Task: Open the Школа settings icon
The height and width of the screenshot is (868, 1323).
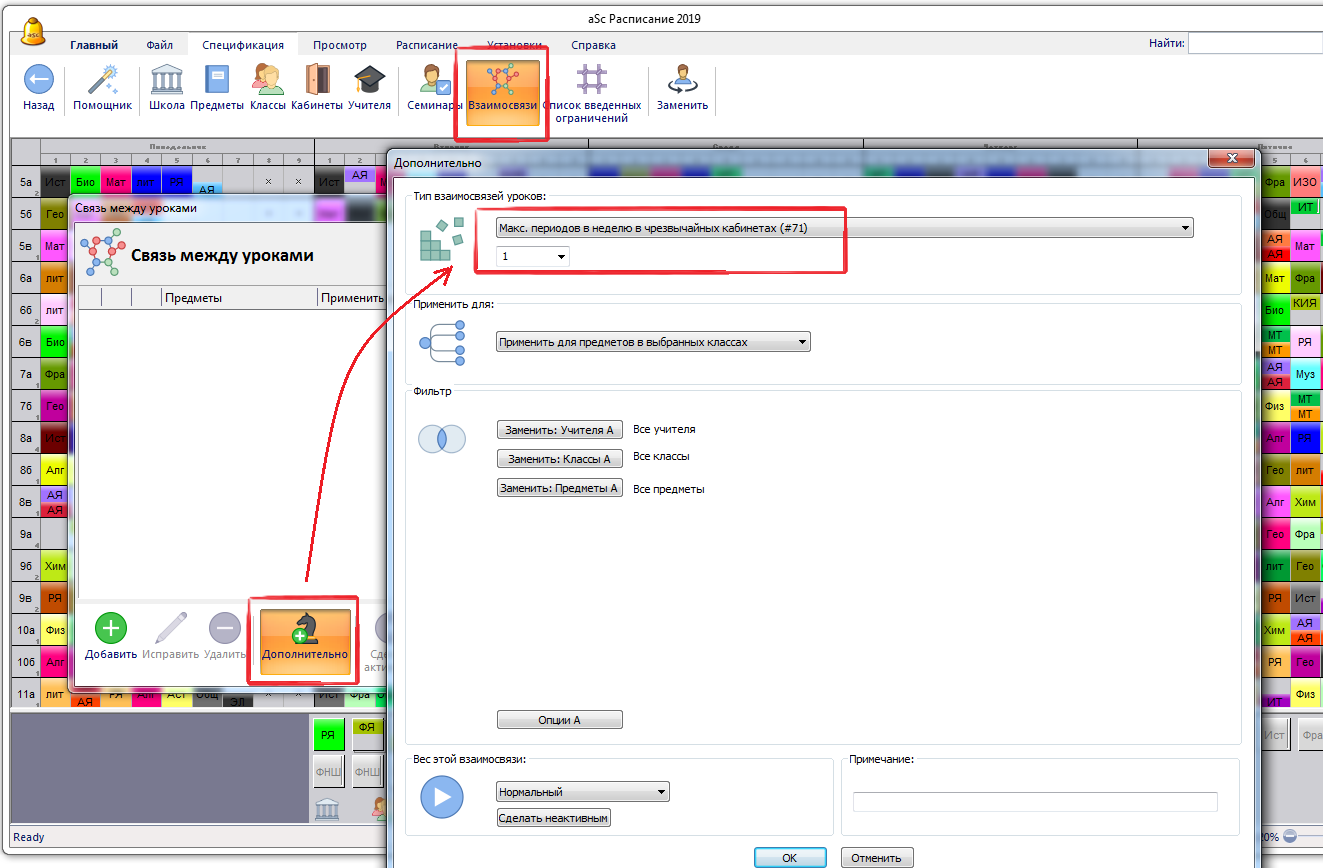Action: 166,81
